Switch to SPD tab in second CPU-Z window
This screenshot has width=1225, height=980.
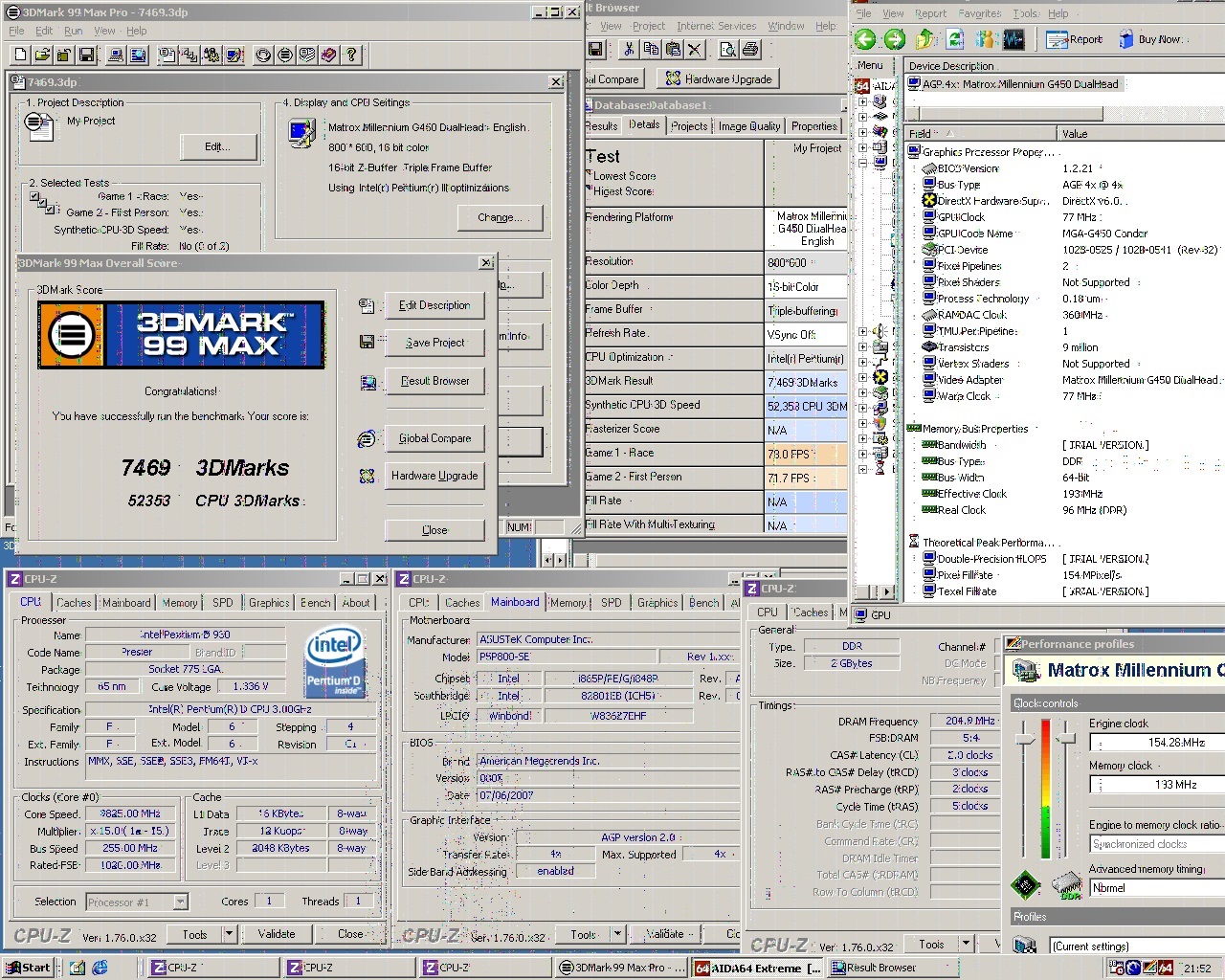tap(611, 603)
